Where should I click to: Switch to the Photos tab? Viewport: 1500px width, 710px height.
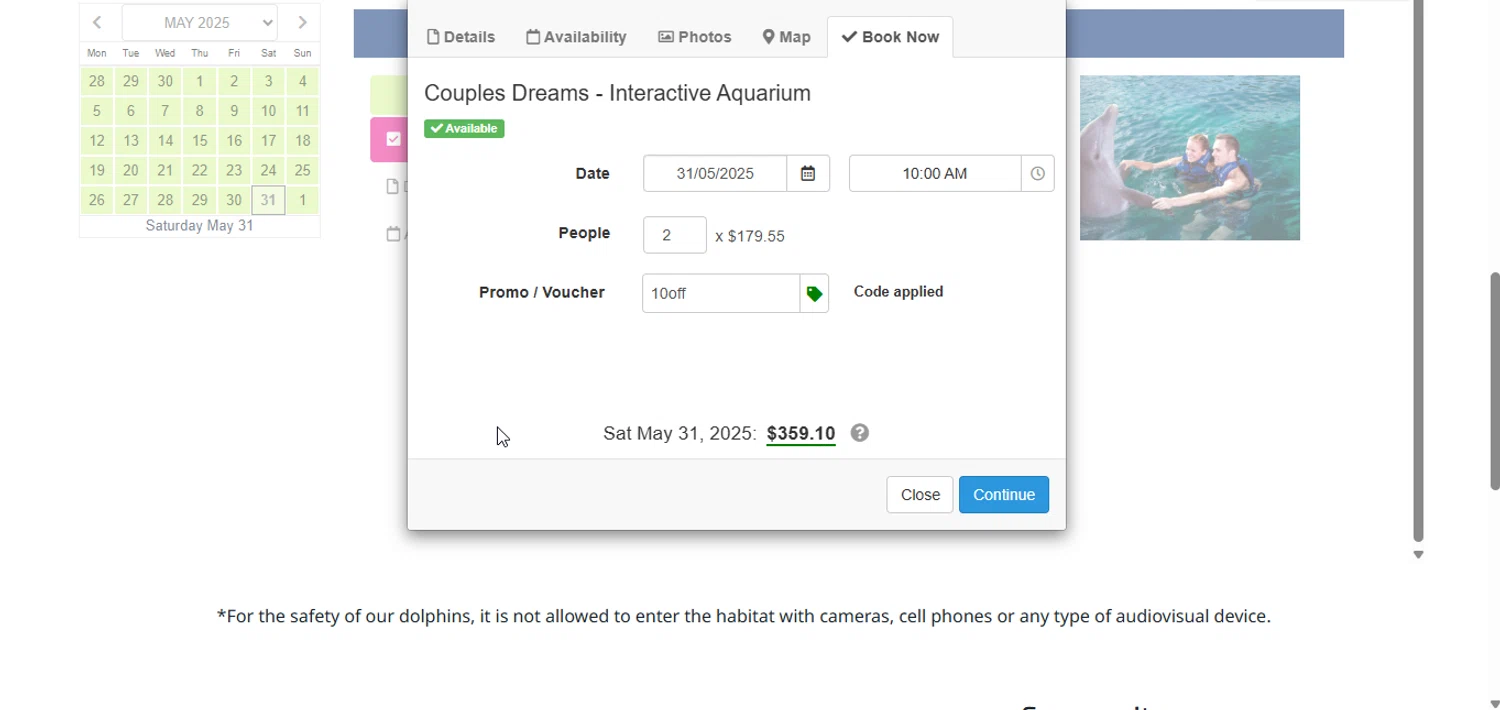(694, 37)
